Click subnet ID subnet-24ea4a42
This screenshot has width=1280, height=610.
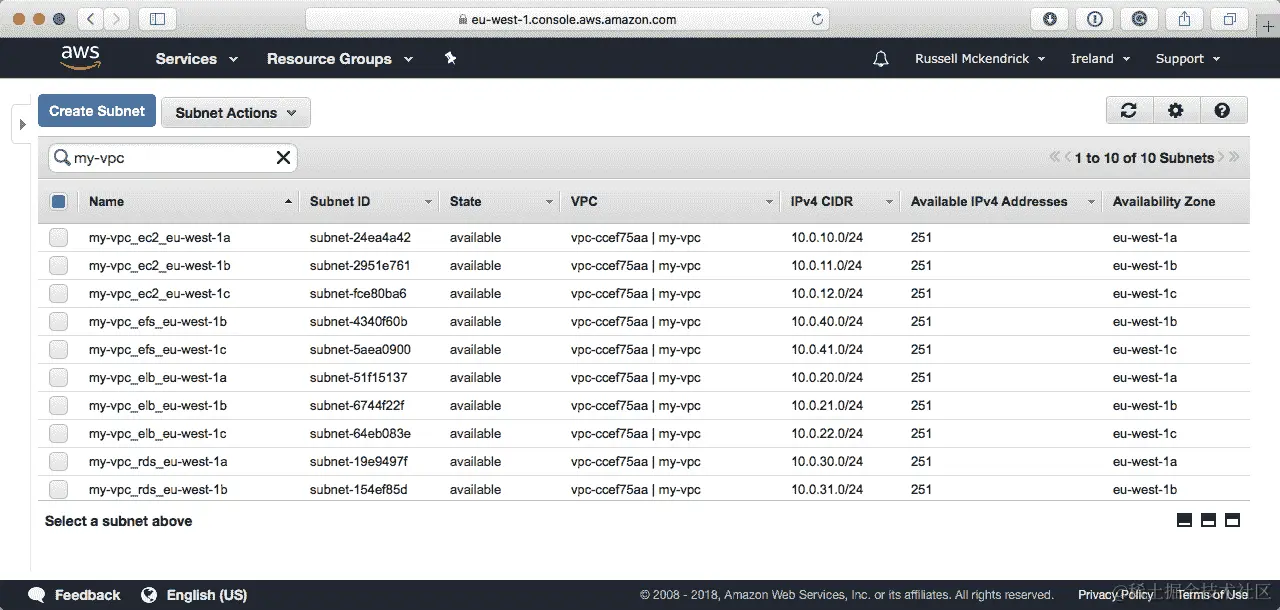[x=360, y=238]
